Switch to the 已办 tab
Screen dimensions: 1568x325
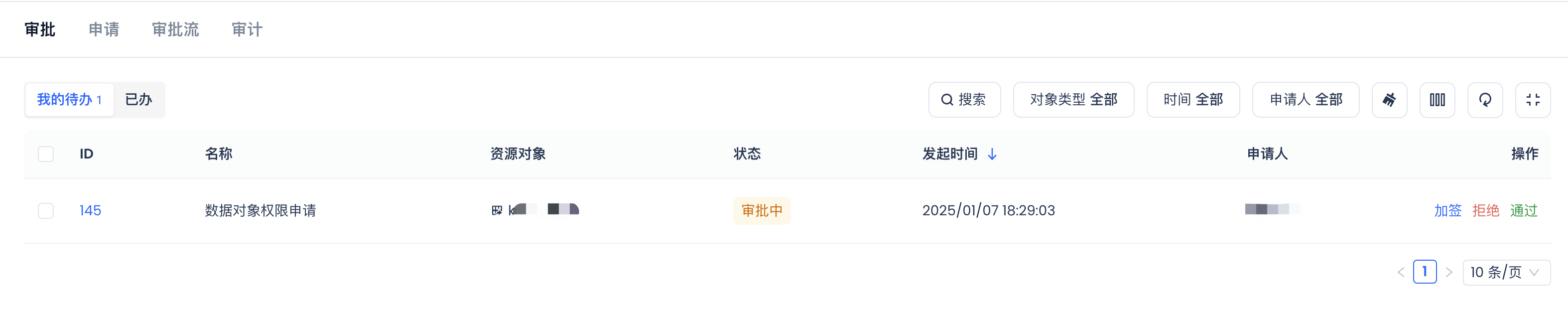coord(138,100)
